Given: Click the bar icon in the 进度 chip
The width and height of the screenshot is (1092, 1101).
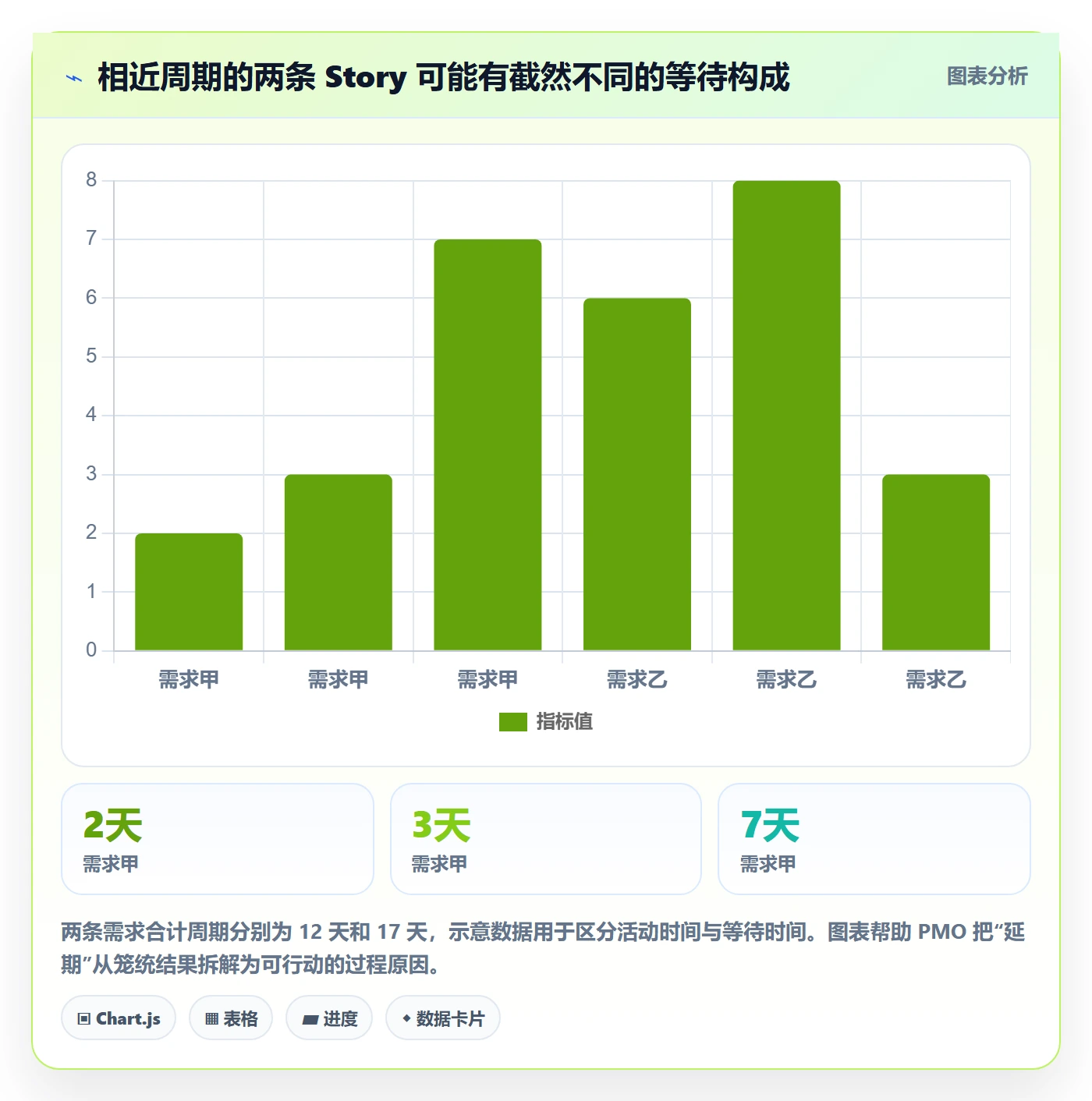Looking at the screenshot, I should pos(310,1019).
